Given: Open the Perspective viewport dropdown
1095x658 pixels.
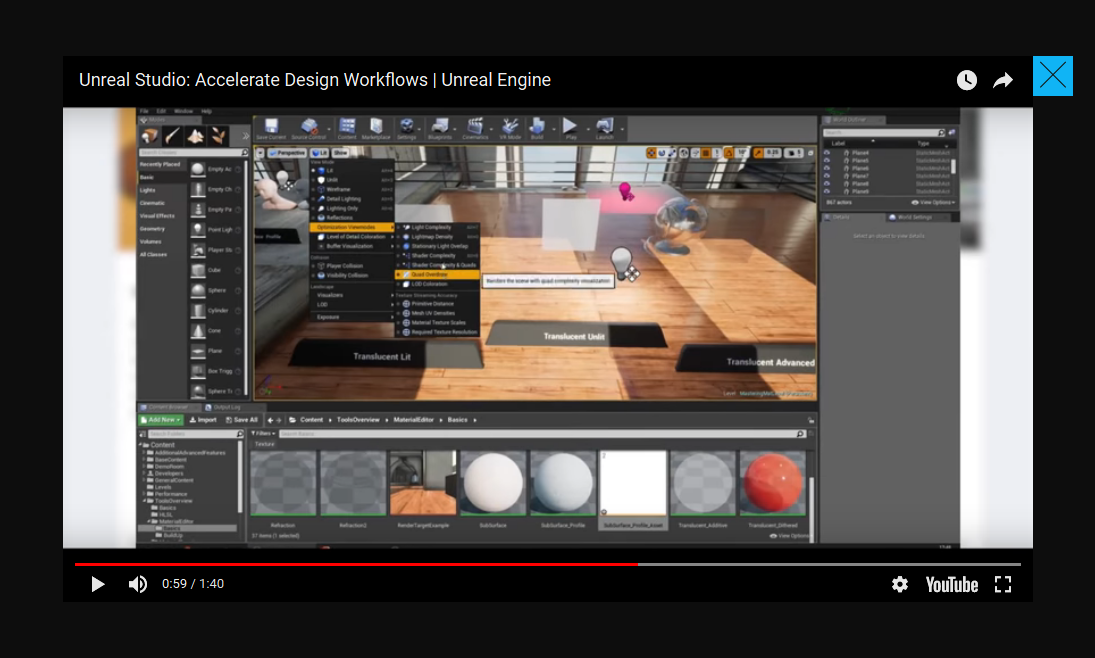Looking at the screenshot, I should pyautogui.click(x=287, y=153).
